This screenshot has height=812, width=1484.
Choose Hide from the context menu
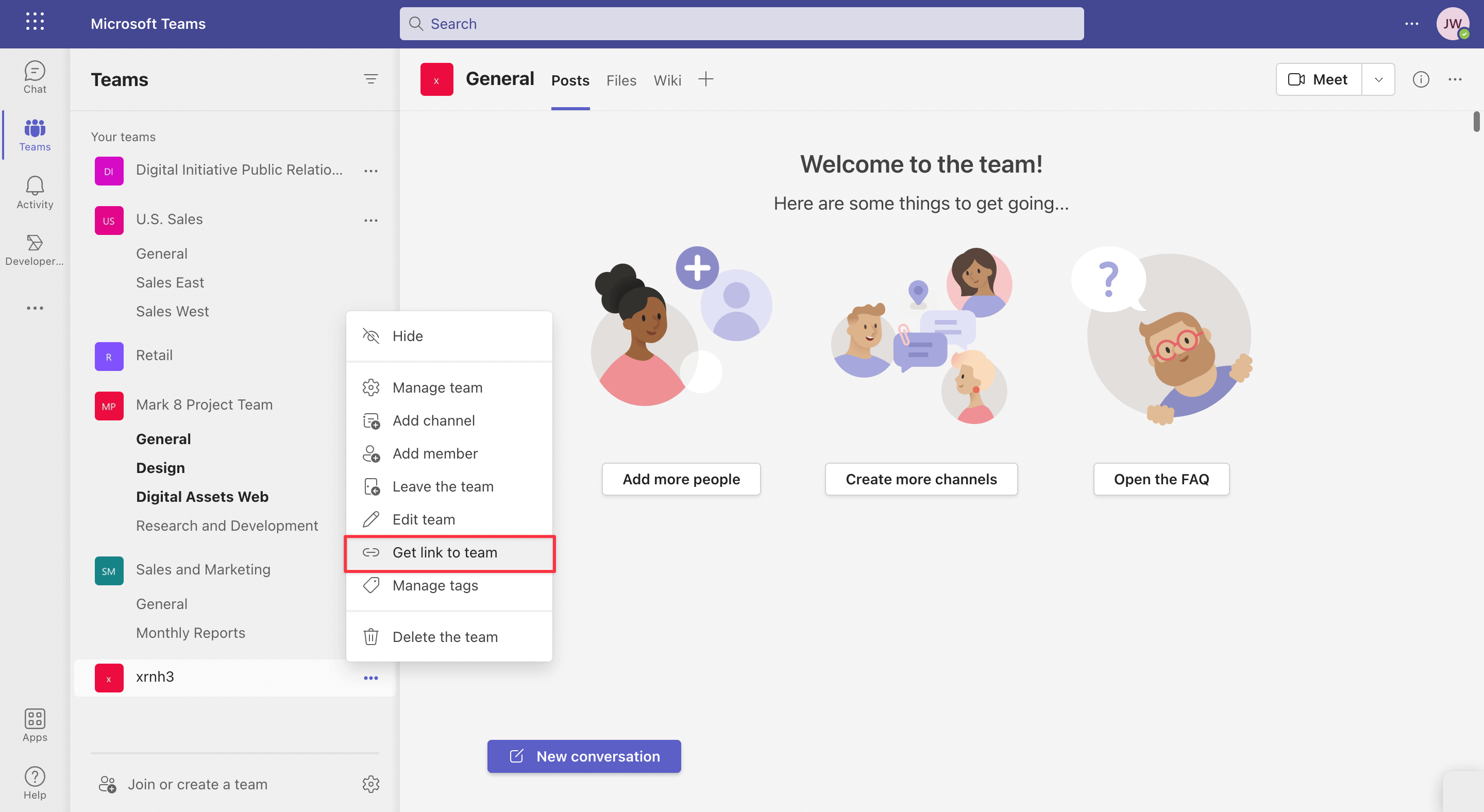[x=449, y=336]
